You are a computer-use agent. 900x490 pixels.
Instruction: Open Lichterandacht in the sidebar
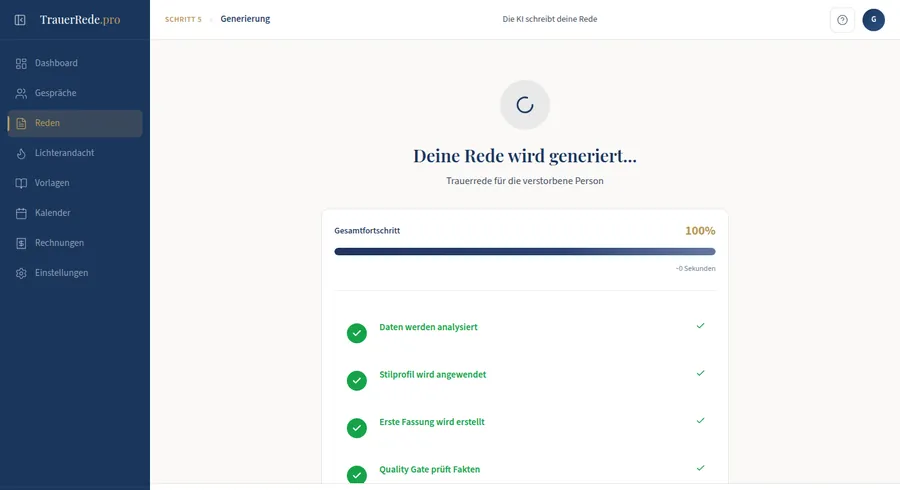point(75,153)
